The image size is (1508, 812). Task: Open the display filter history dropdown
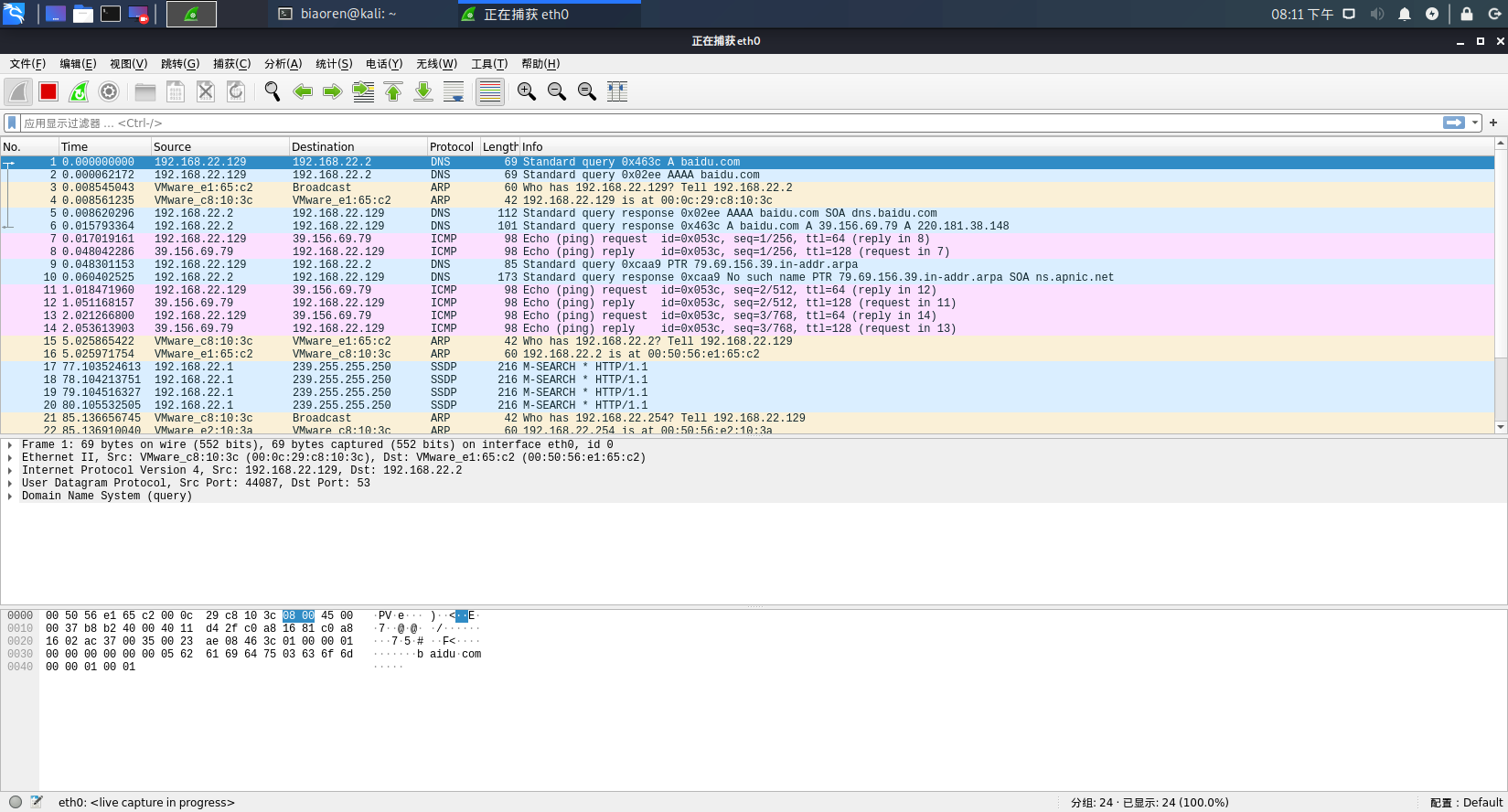1475,123
